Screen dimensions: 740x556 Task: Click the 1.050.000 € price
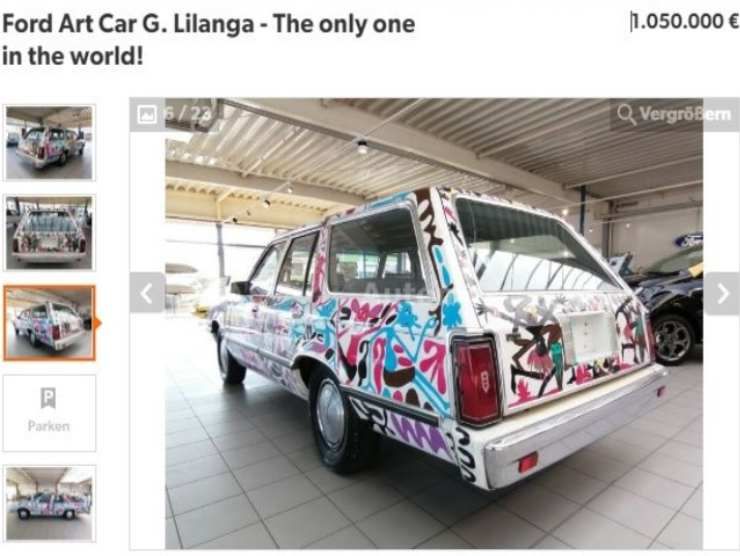(684, 21)
